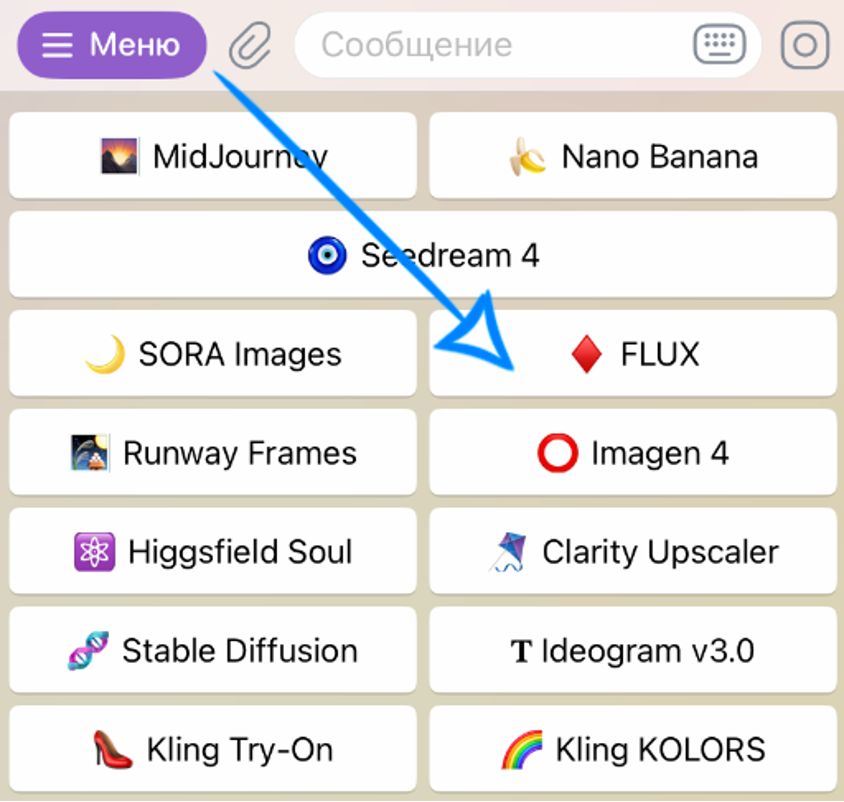Select Imagen 4 option

[633, 453]
